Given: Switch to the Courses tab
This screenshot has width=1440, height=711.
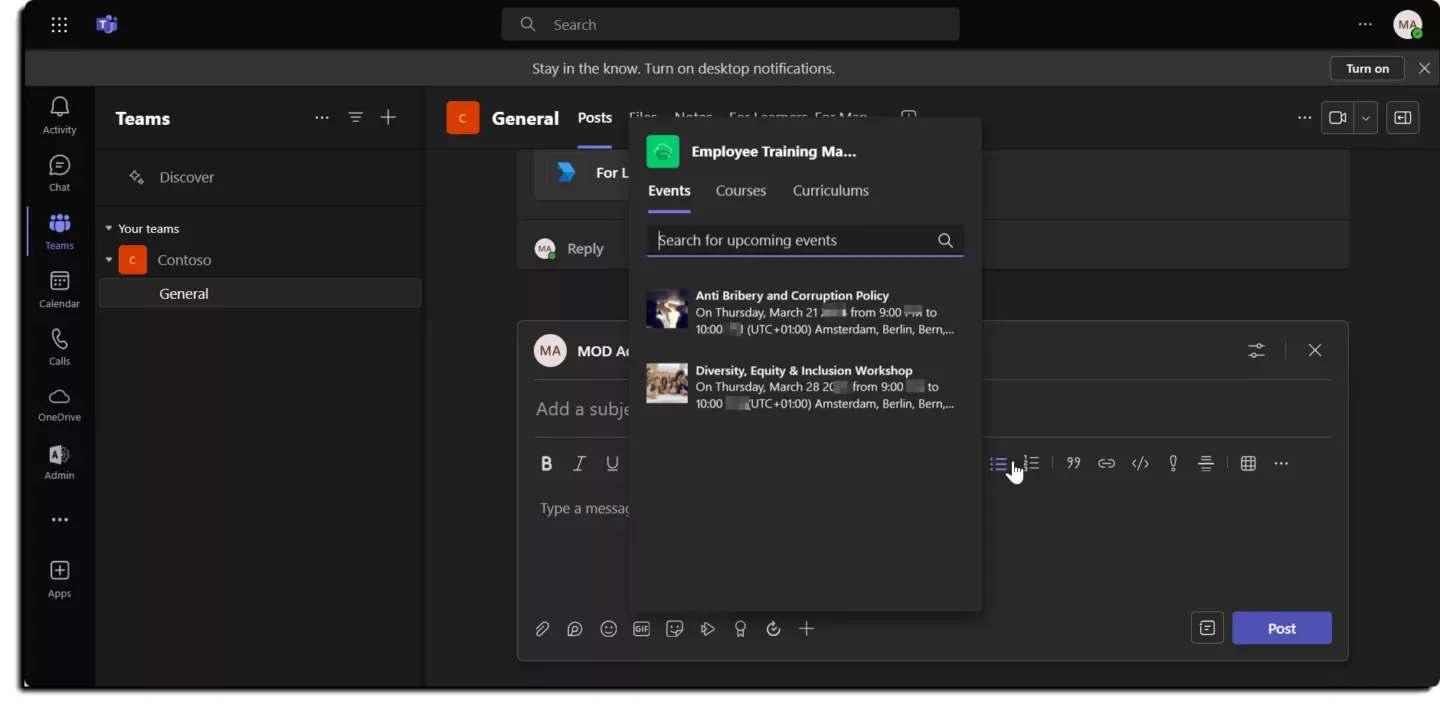Looking at the screenshot, I should pyautogui.click(x=741, y=191).
